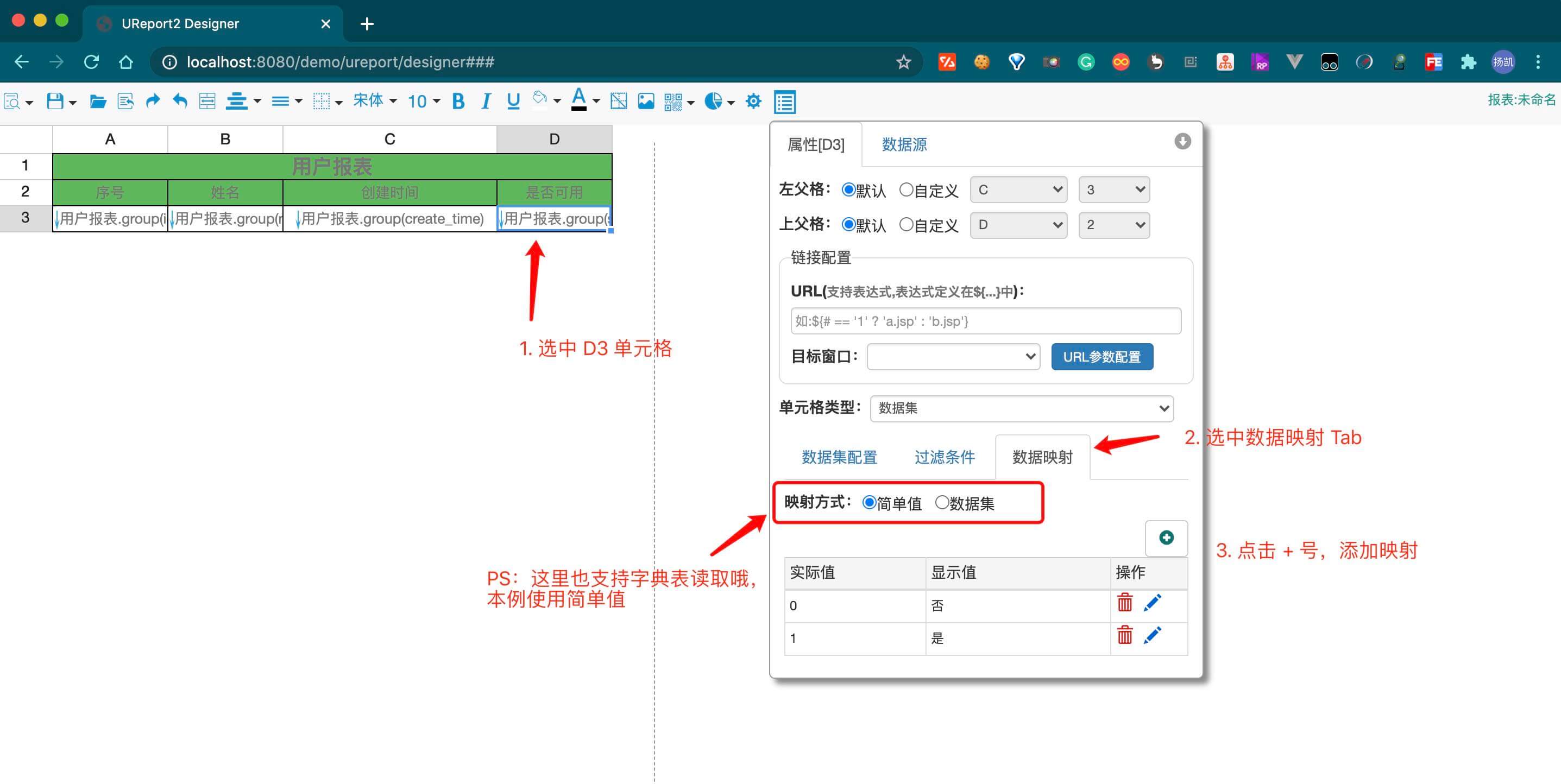Delete the mapping row for value 0
The height and width of the screenshot is (784, 1561).
[1125, 603]
